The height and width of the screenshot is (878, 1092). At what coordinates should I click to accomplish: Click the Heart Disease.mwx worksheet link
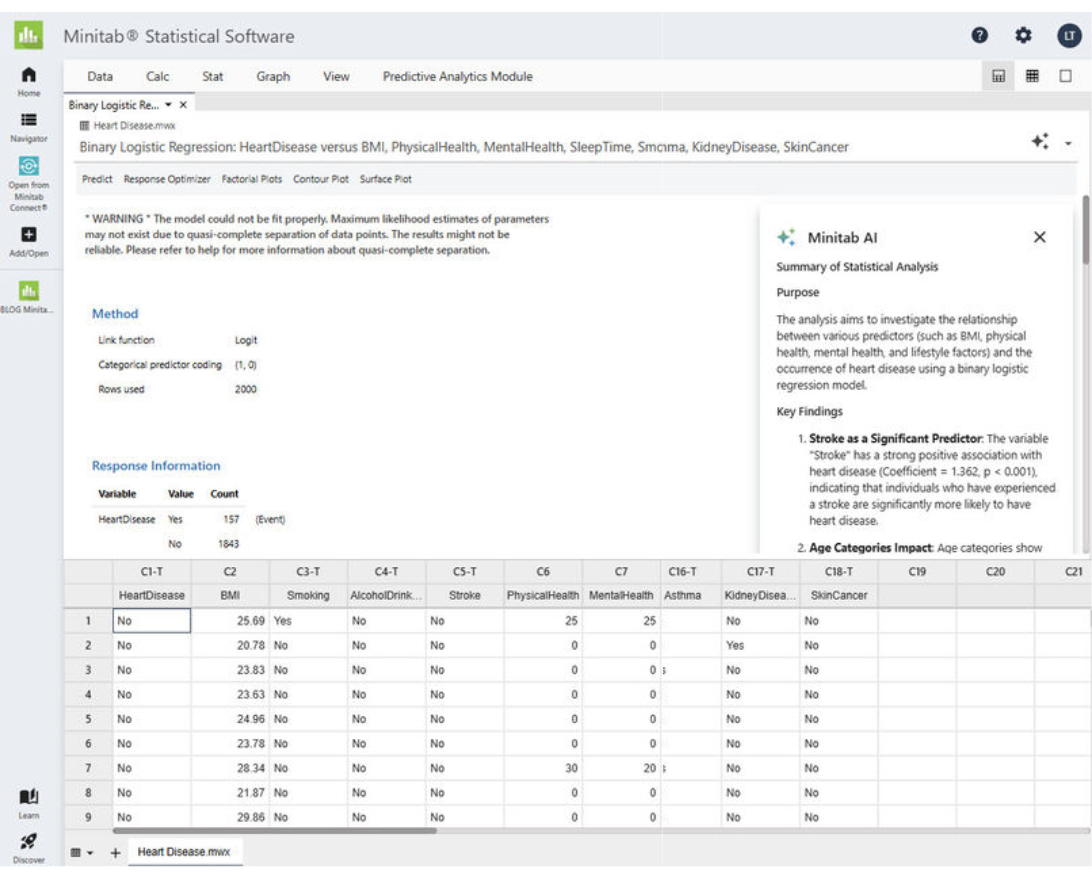(x=134, y=125)
